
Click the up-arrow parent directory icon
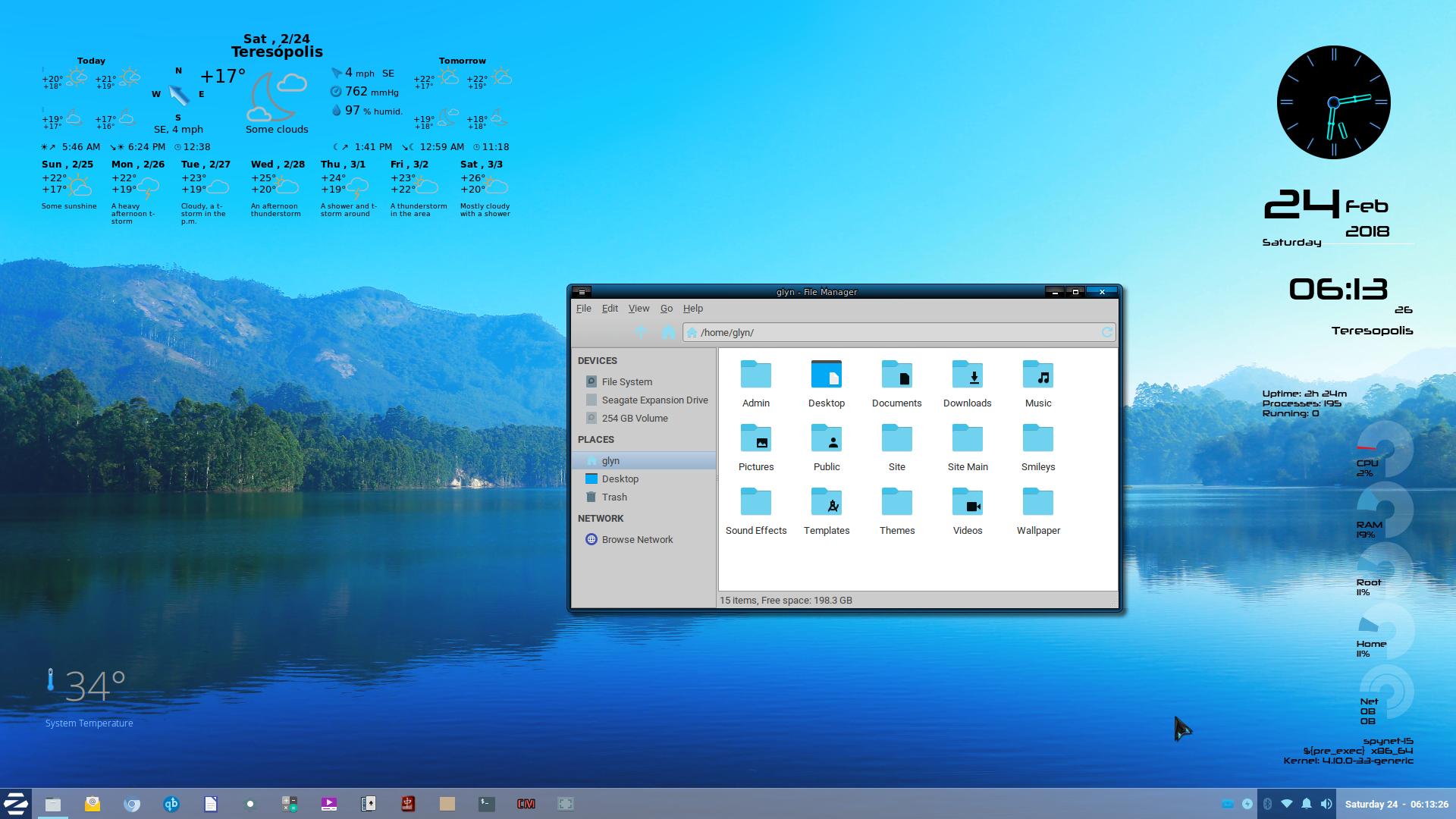[640, 332]
